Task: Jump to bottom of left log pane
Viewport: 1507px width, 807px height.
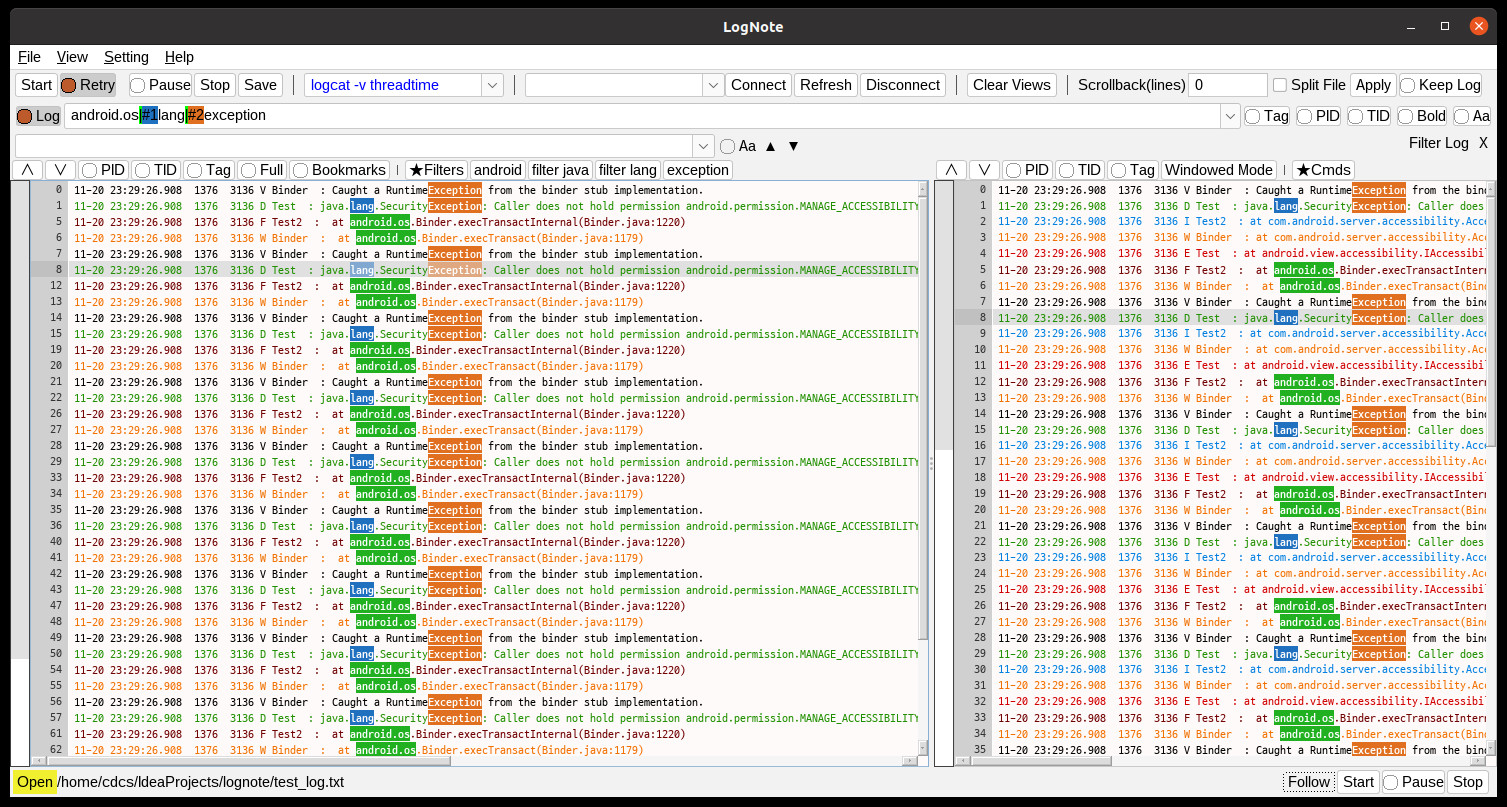Action: click(x=60, y=170)
